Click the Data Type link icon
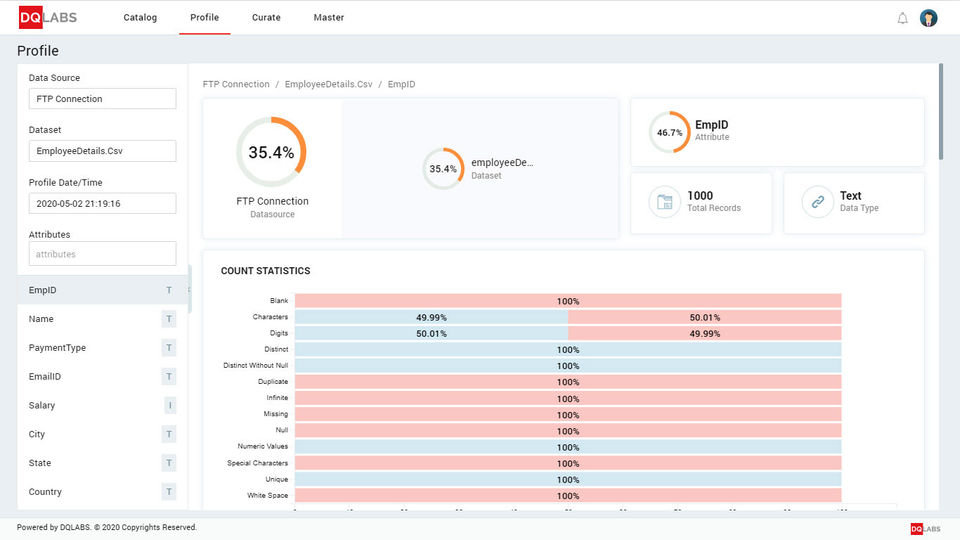960x540 pixels. pyautogui.click(x=817, y=201)
